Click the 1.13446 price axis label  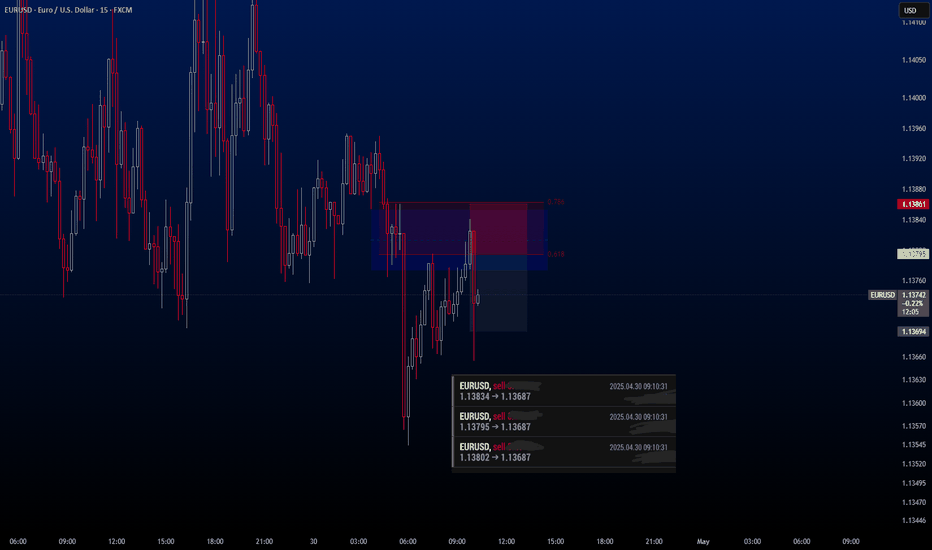914,521
